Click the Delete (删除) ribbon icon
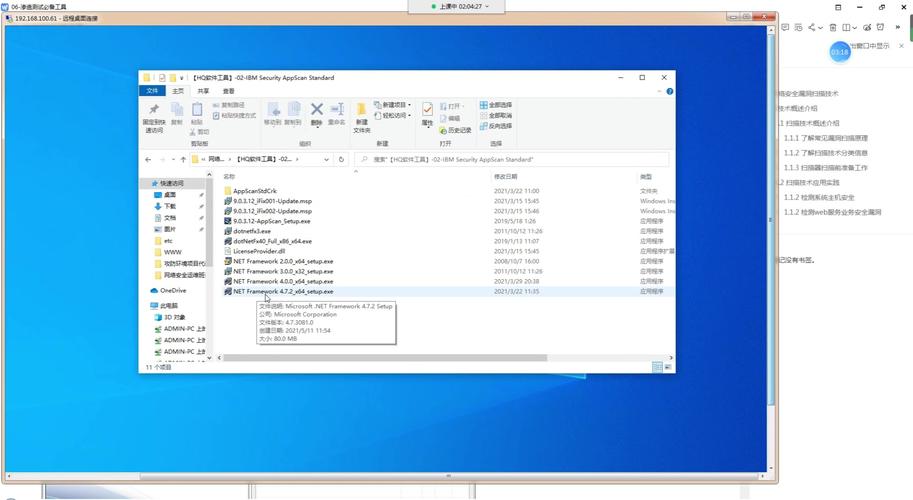 (316, 113)
